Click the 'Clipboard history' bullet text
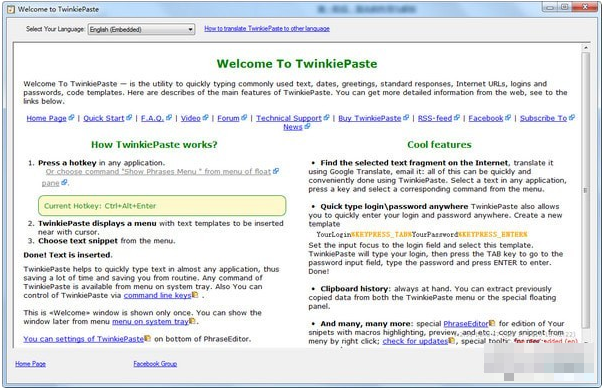The width and height of the screenshot is (603, 388). [354, 289]
